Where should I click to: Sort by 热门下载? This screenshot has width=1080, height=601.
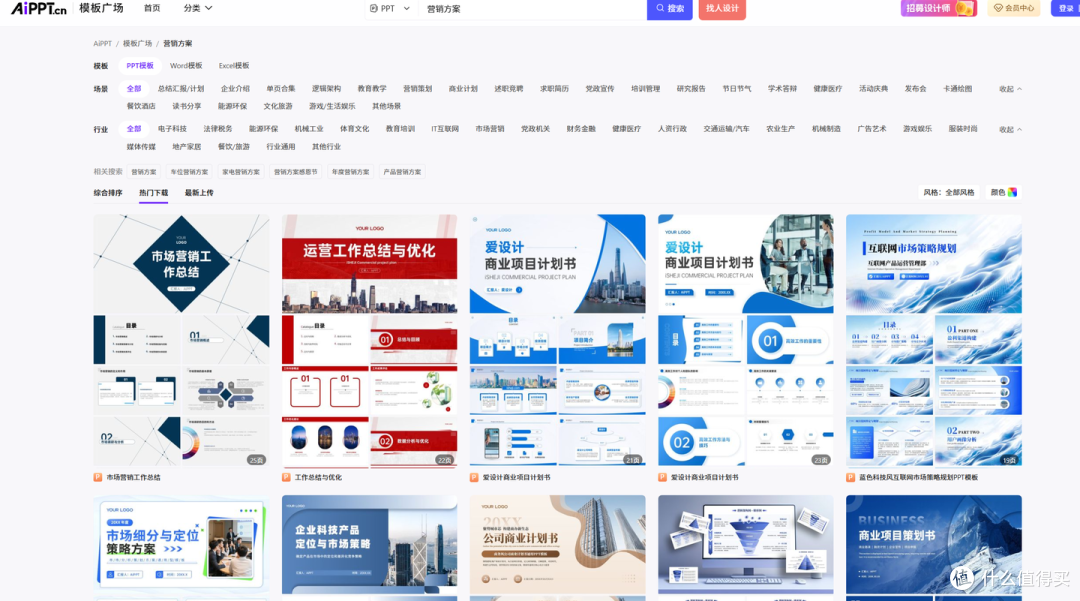(x=154, y=193)
